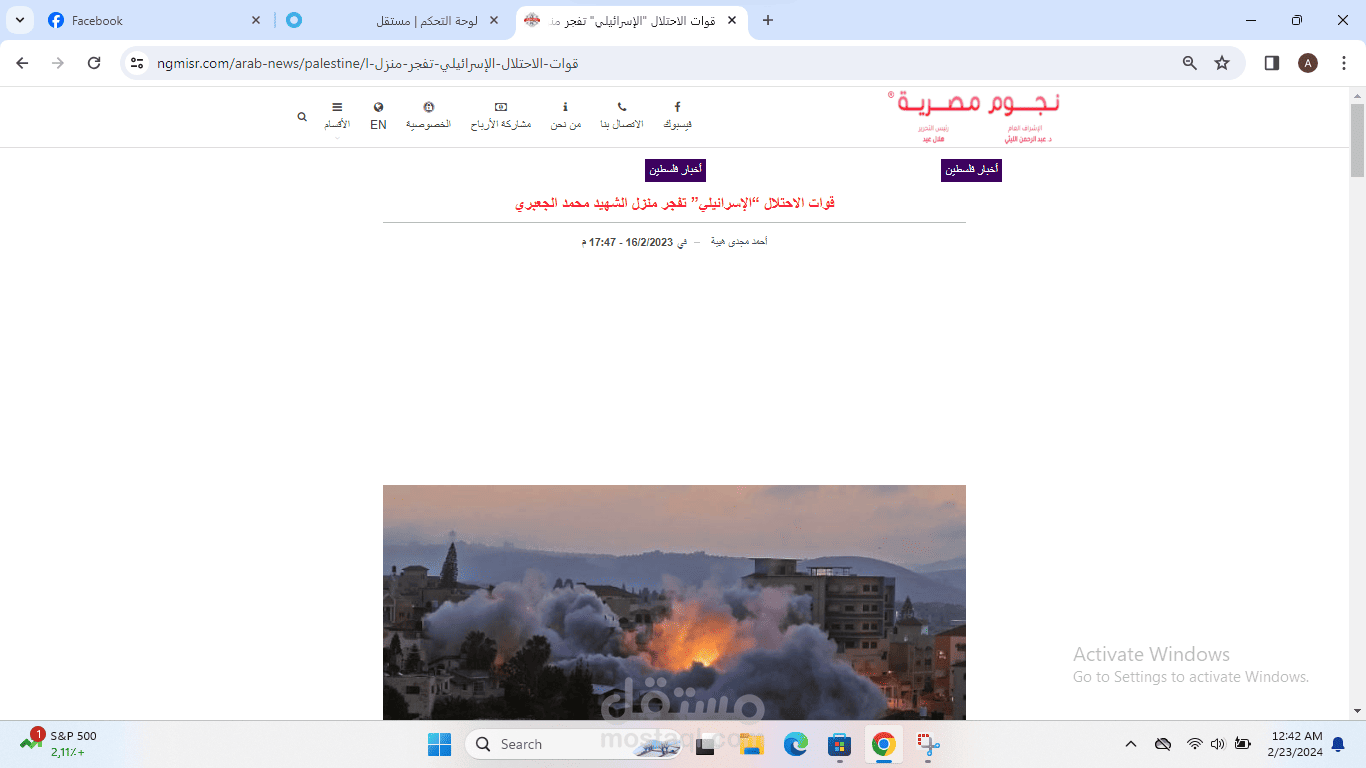The height and width of the screenshot is (768, 1366).
Task: Open a new browser tab
Action: pos(768,20)
